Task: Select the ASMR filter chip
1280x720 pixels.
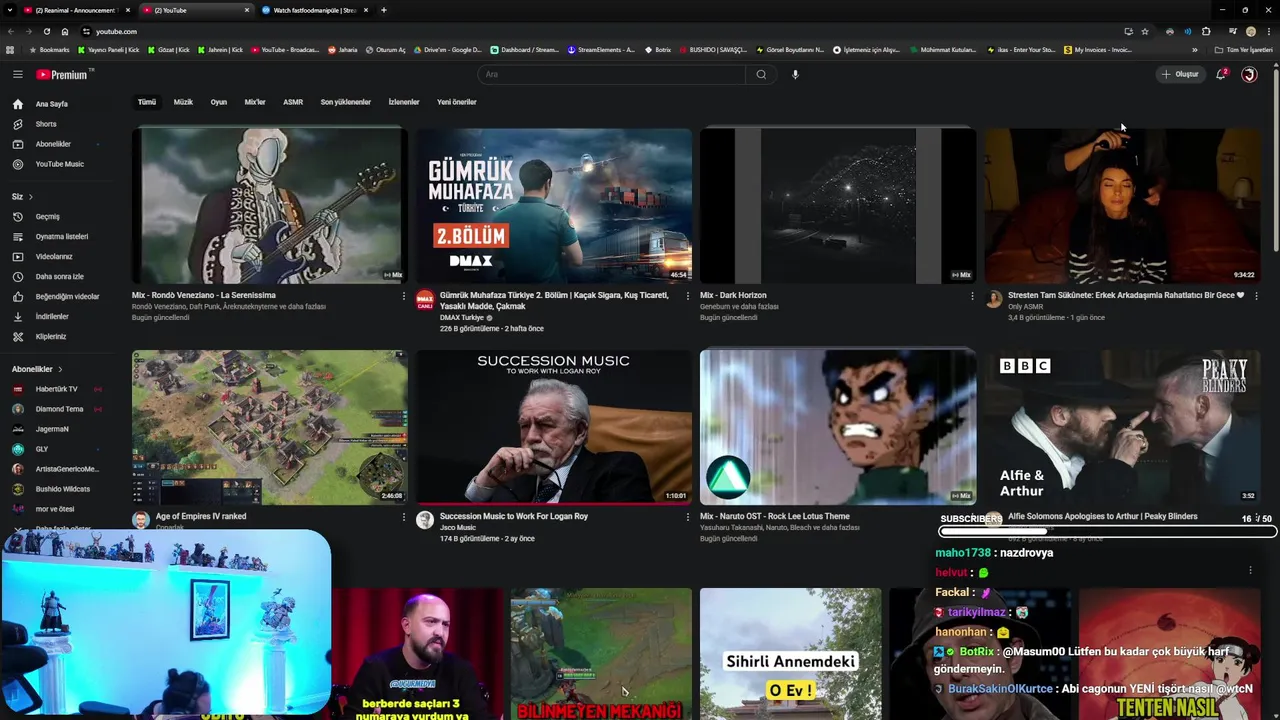Action: (x=293, y=102)
